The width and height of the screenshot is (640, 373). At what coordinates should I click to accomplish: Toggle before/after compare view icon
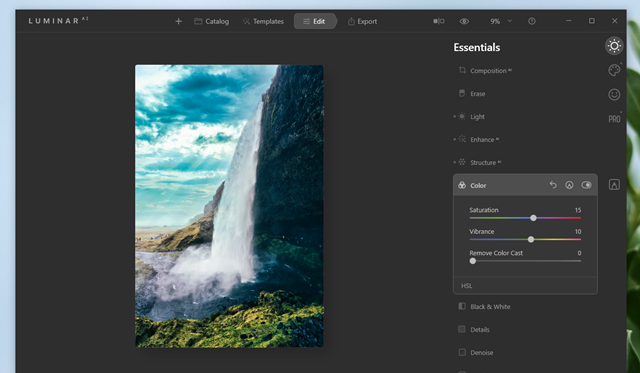coord(439,21)
